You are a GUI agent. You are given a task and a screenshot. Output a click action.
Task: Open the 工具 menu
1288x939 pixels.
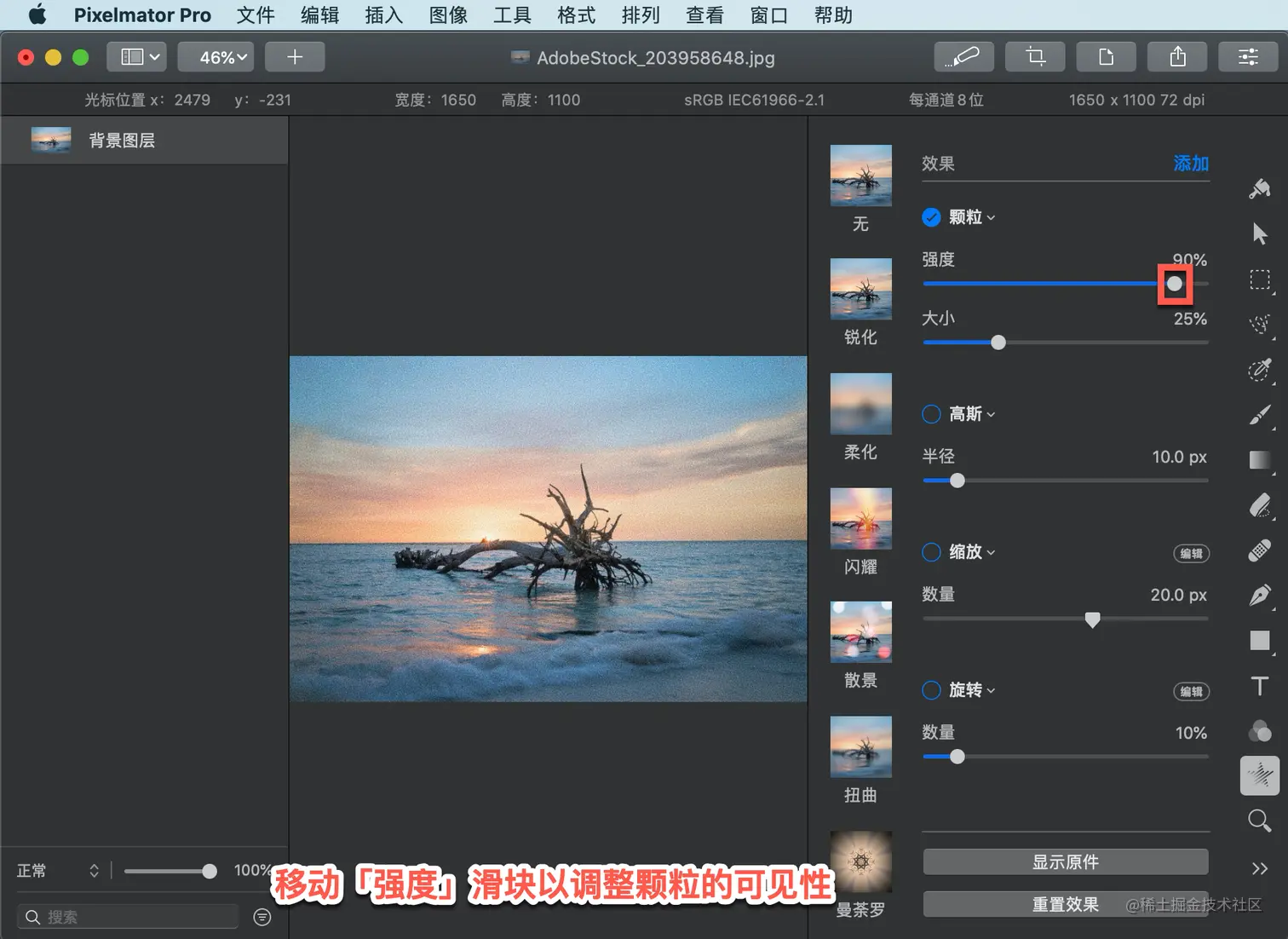click(512, 15)
